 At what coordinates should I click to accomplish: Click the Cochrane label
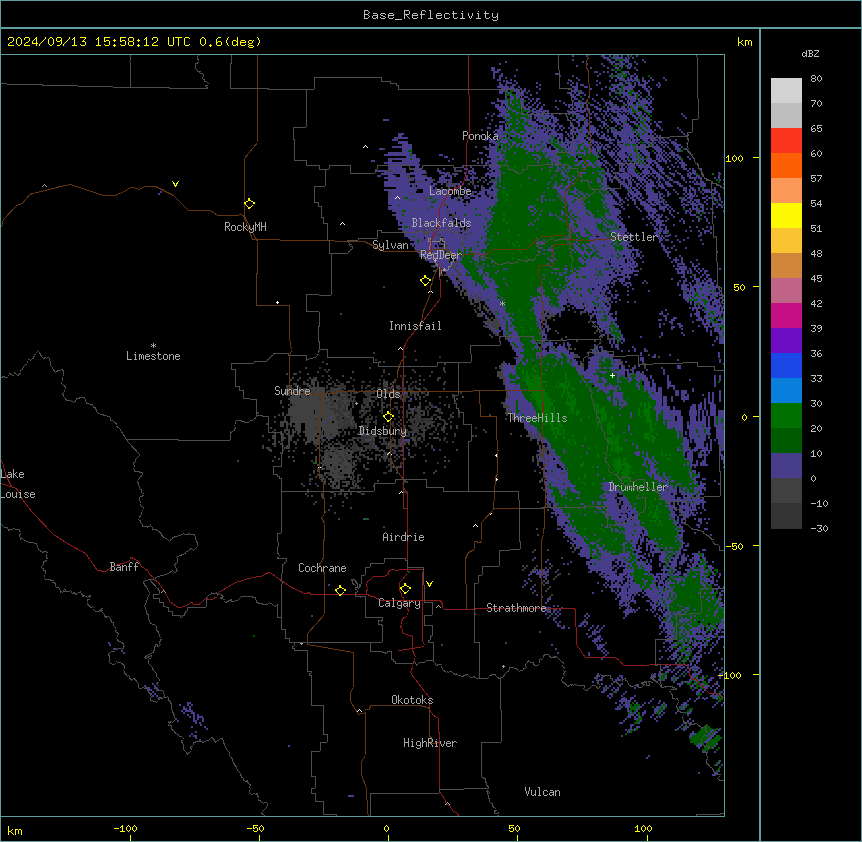point(322,568)
